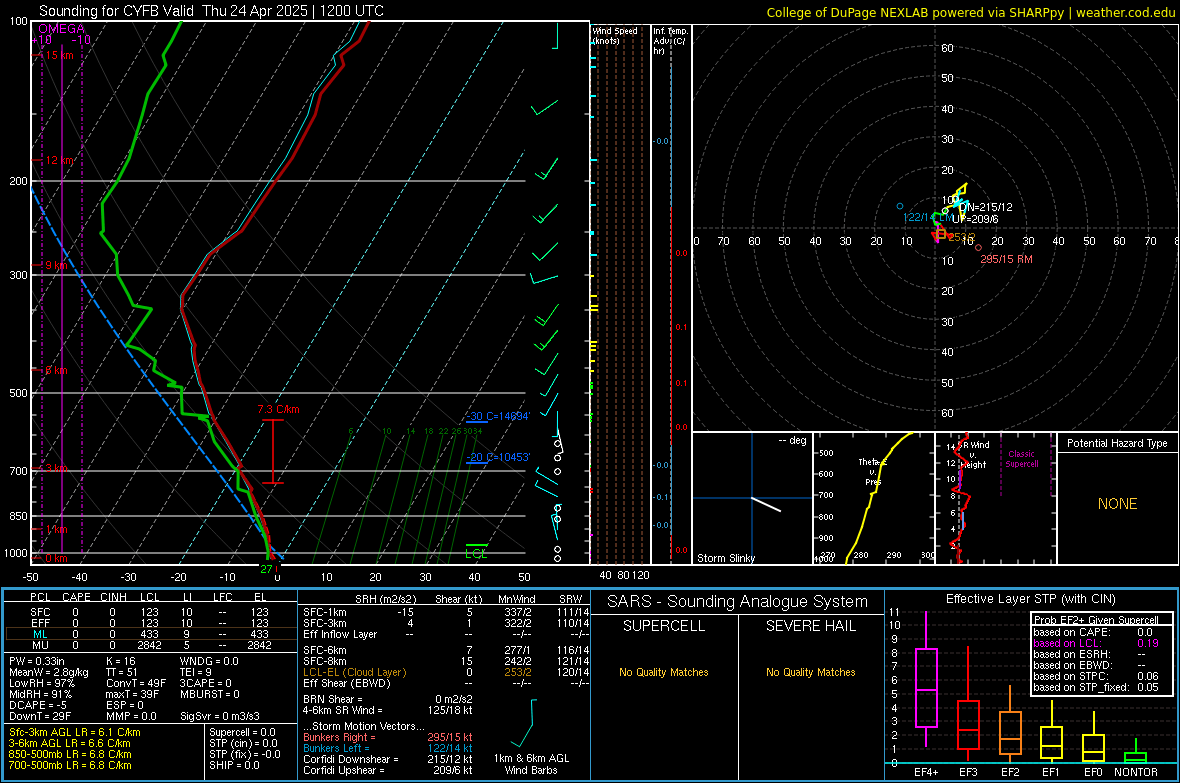Click the green NONTOR axis label
This screenshot has width=1180, height=783.
point(1136,772)
